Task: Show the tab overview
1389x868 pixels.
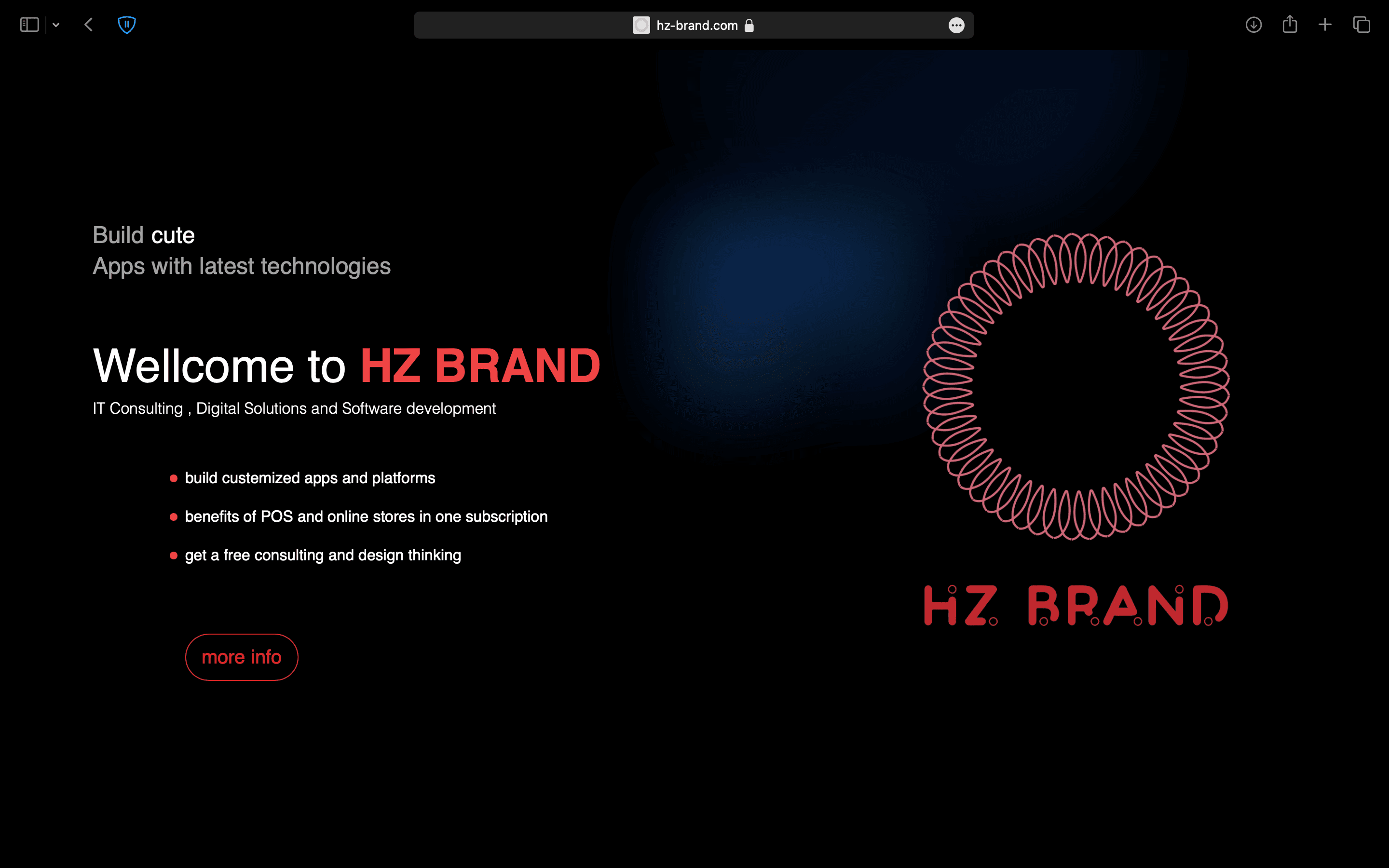Action: click(x=1361, y=25)
